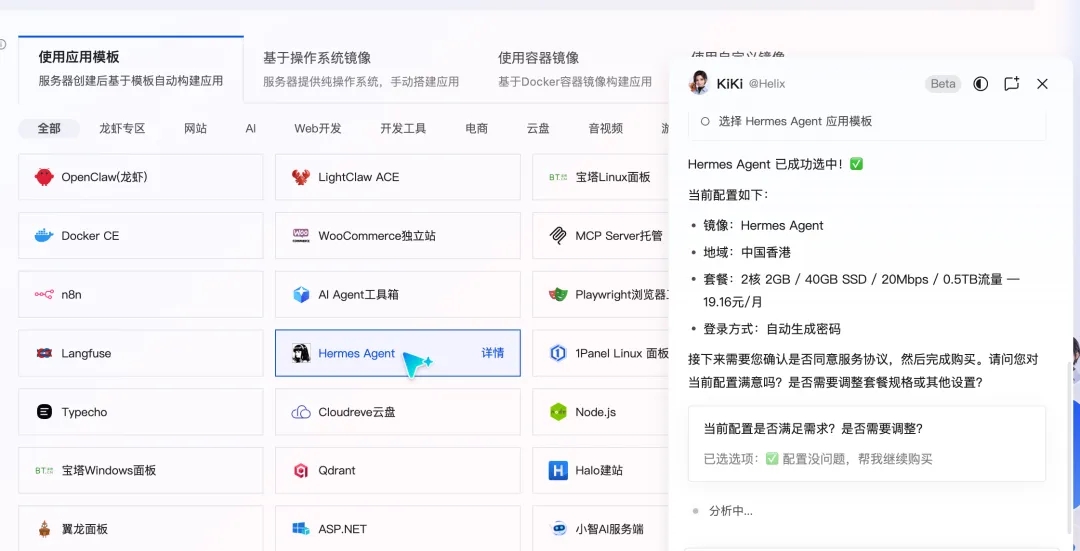
Task: Click the WooCommerce logo icon
Action: [x=301, y=236]
